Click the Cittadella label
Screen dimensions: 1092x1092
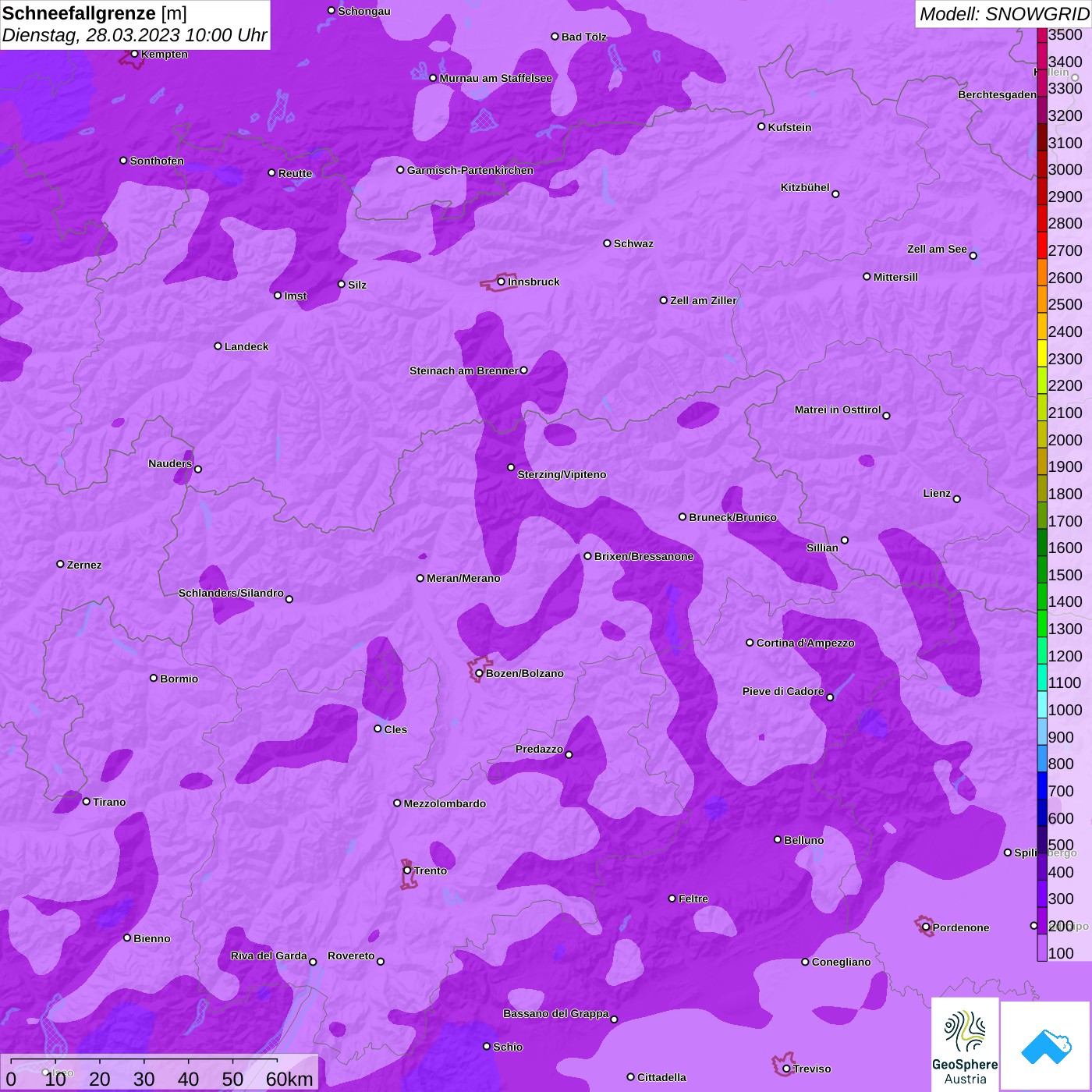click(x=661, y=1077)
